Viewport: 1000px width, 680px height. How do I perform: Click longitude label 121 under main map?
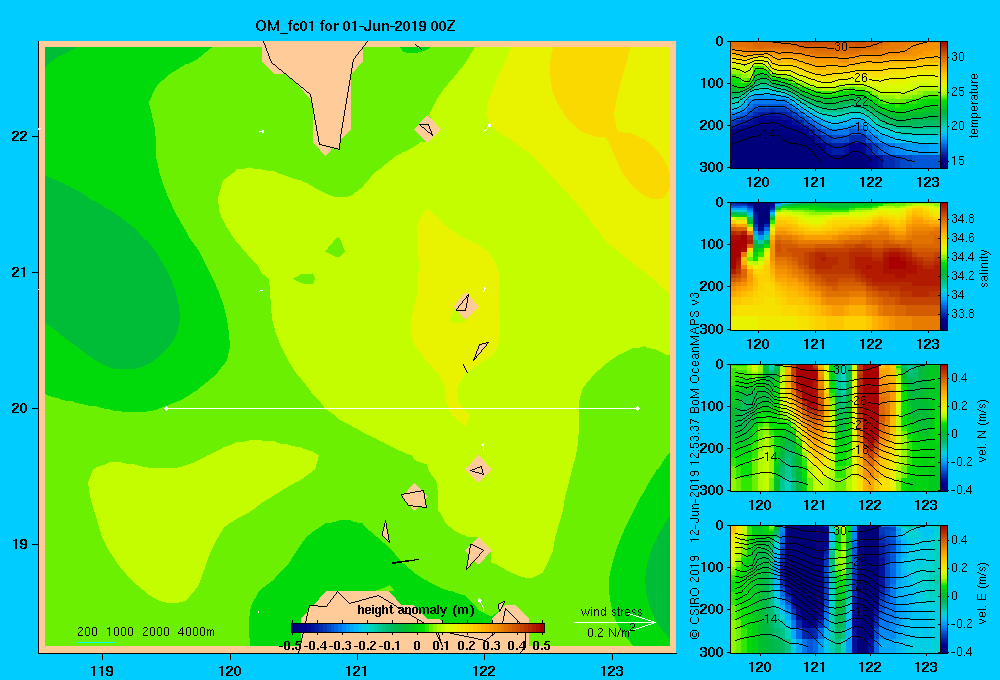(x=357, y=670)
